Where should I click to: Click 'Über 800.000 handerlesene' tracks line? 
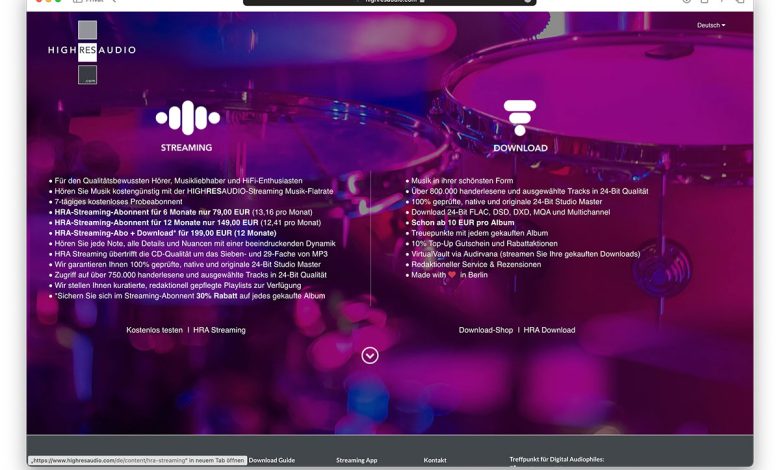(x=529, y=191)
